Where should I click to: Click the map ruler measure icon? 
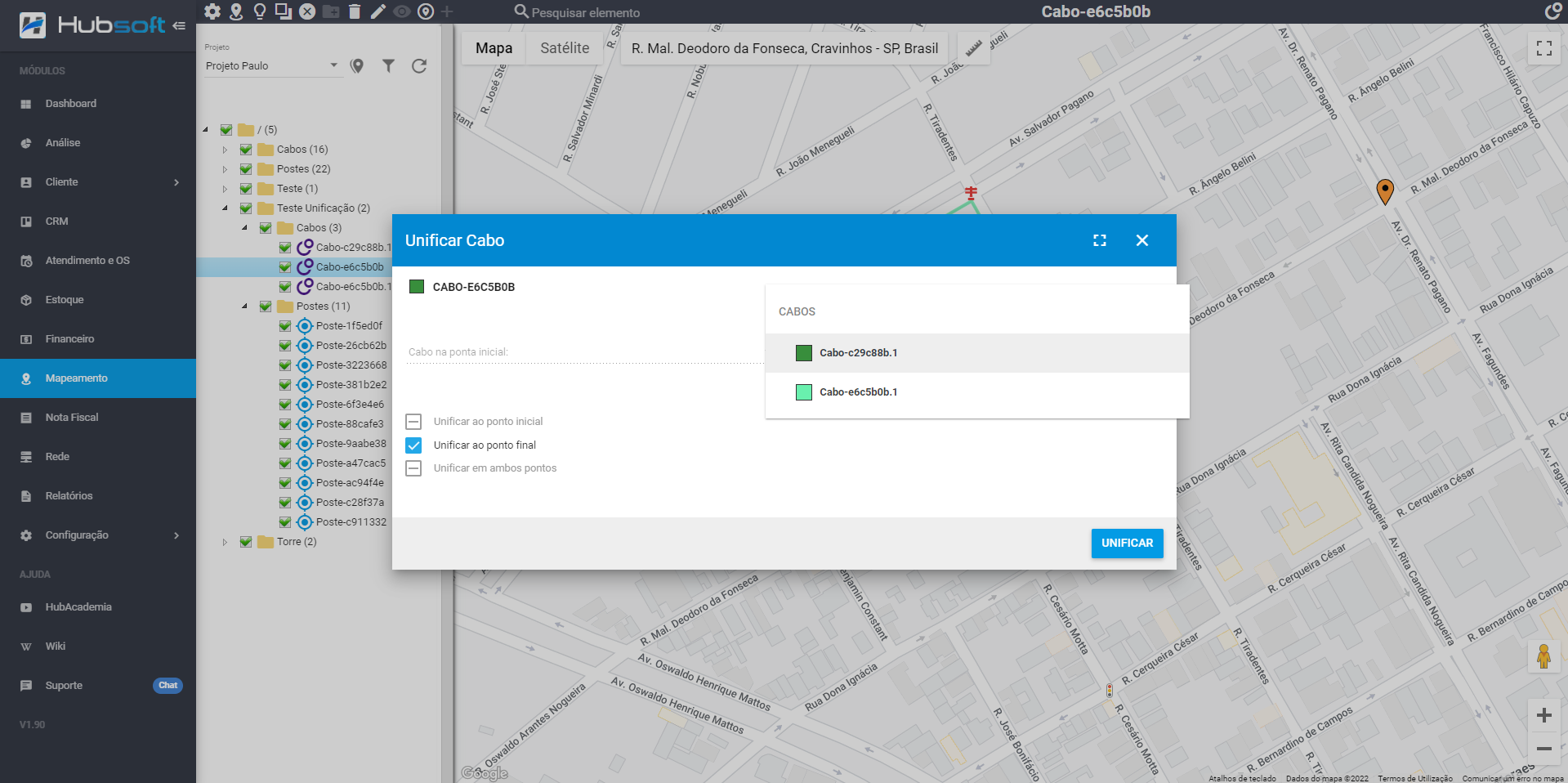972,48
